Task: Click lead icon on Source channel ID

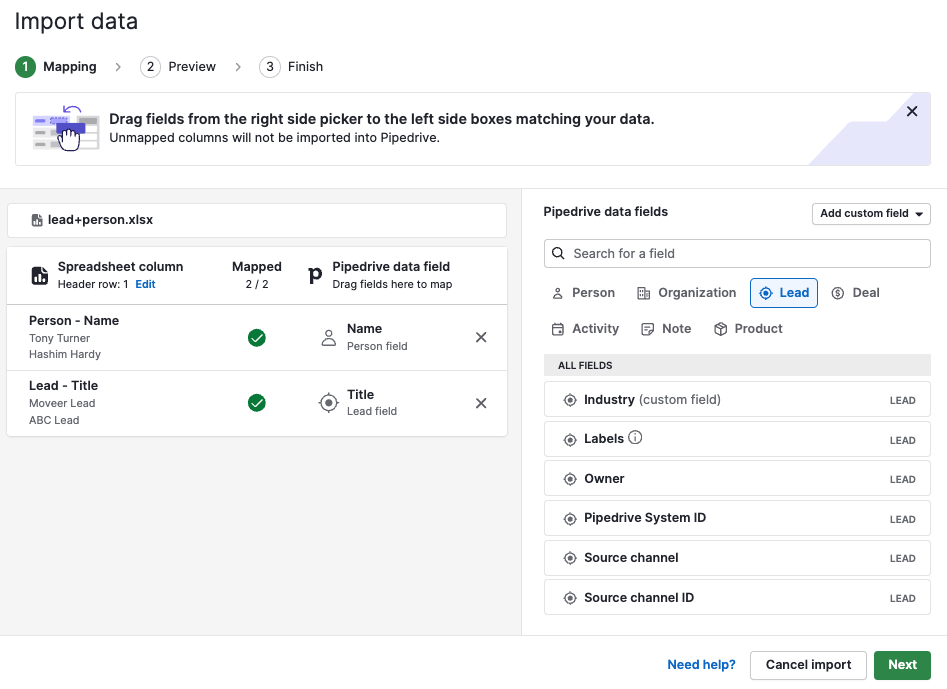Action: (570, 598)
